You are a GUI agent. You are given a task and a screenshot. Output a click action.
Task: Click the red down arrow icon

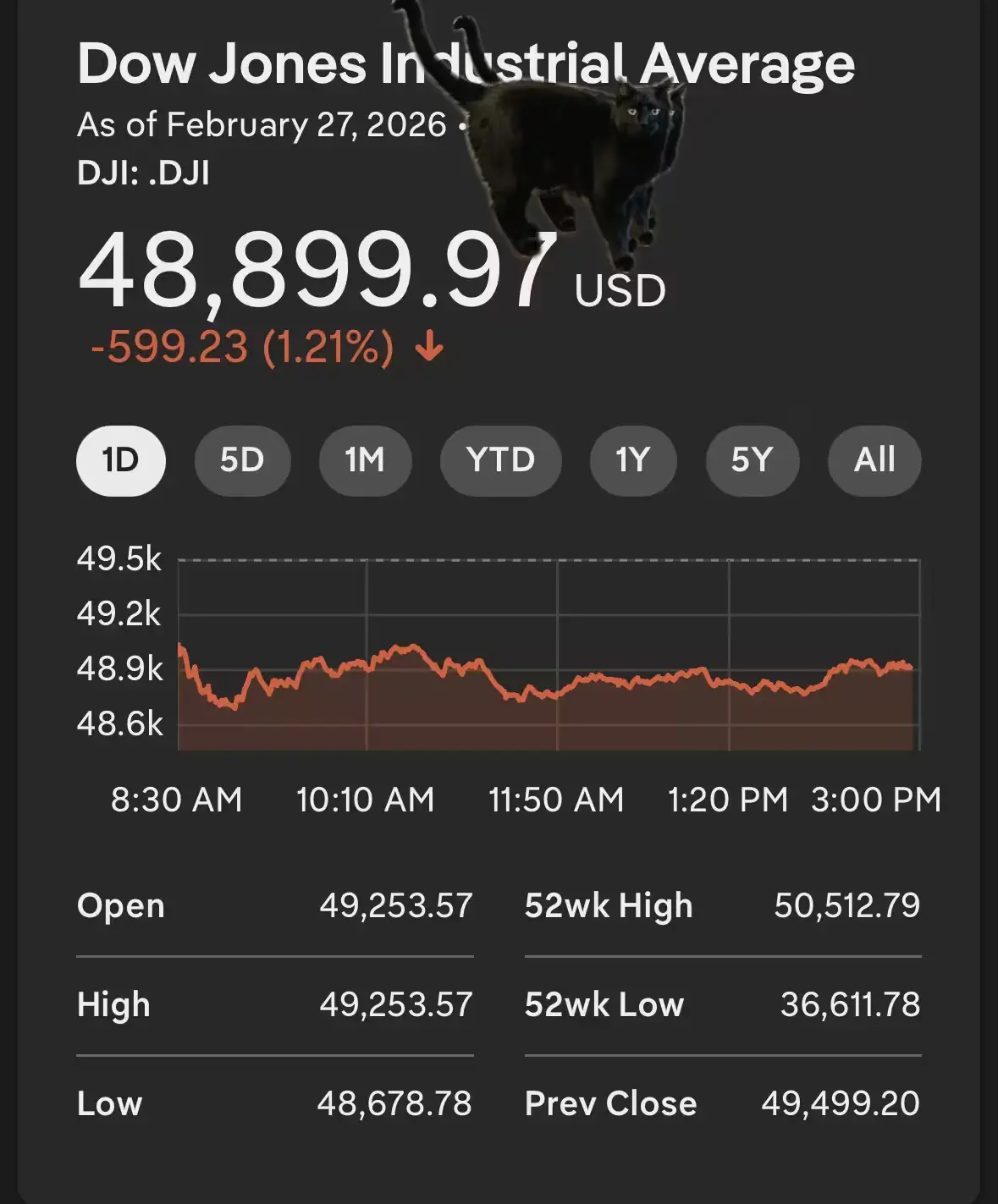(430, 347)
